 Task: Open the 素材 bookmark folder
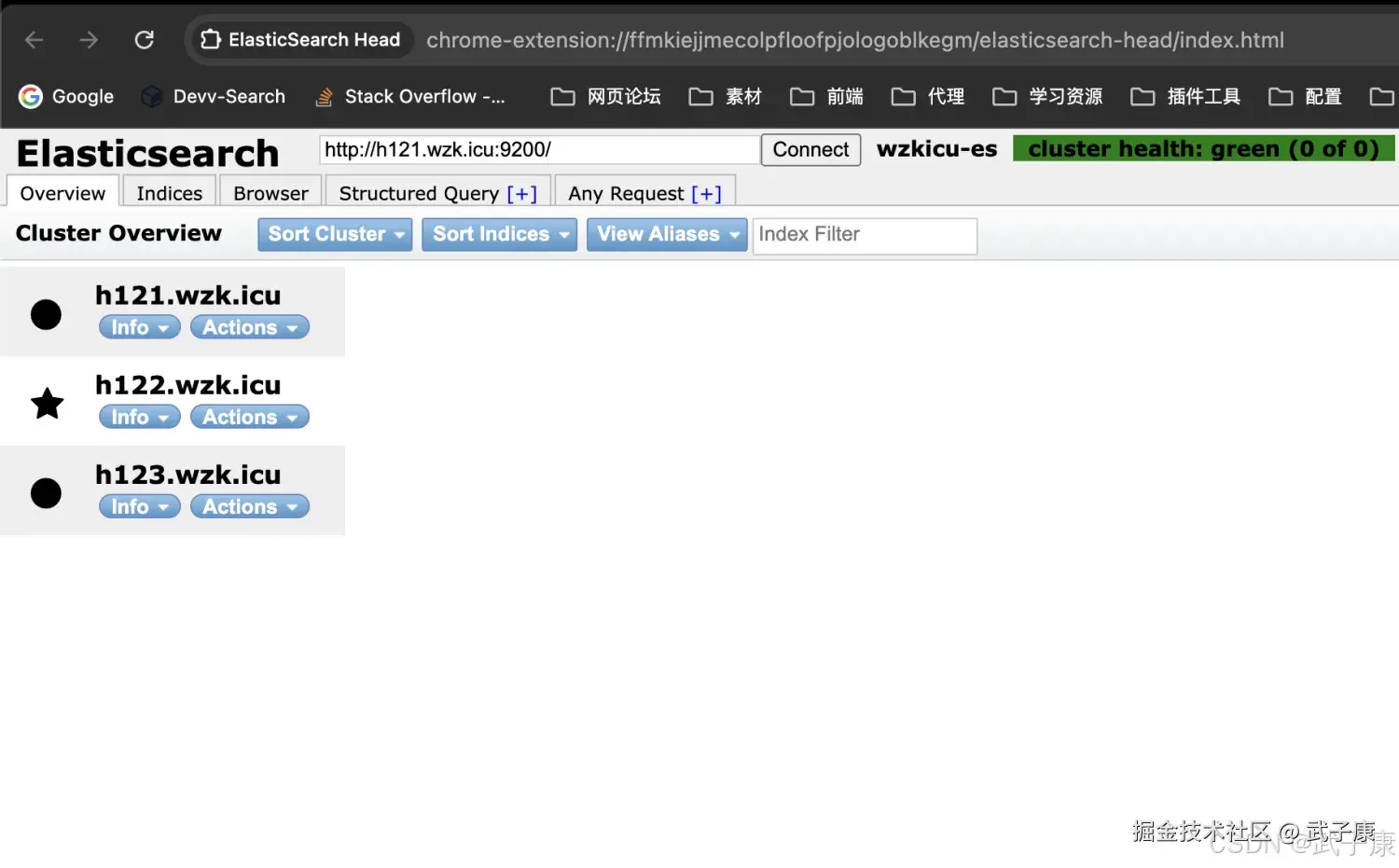click(x=726, y=96)
